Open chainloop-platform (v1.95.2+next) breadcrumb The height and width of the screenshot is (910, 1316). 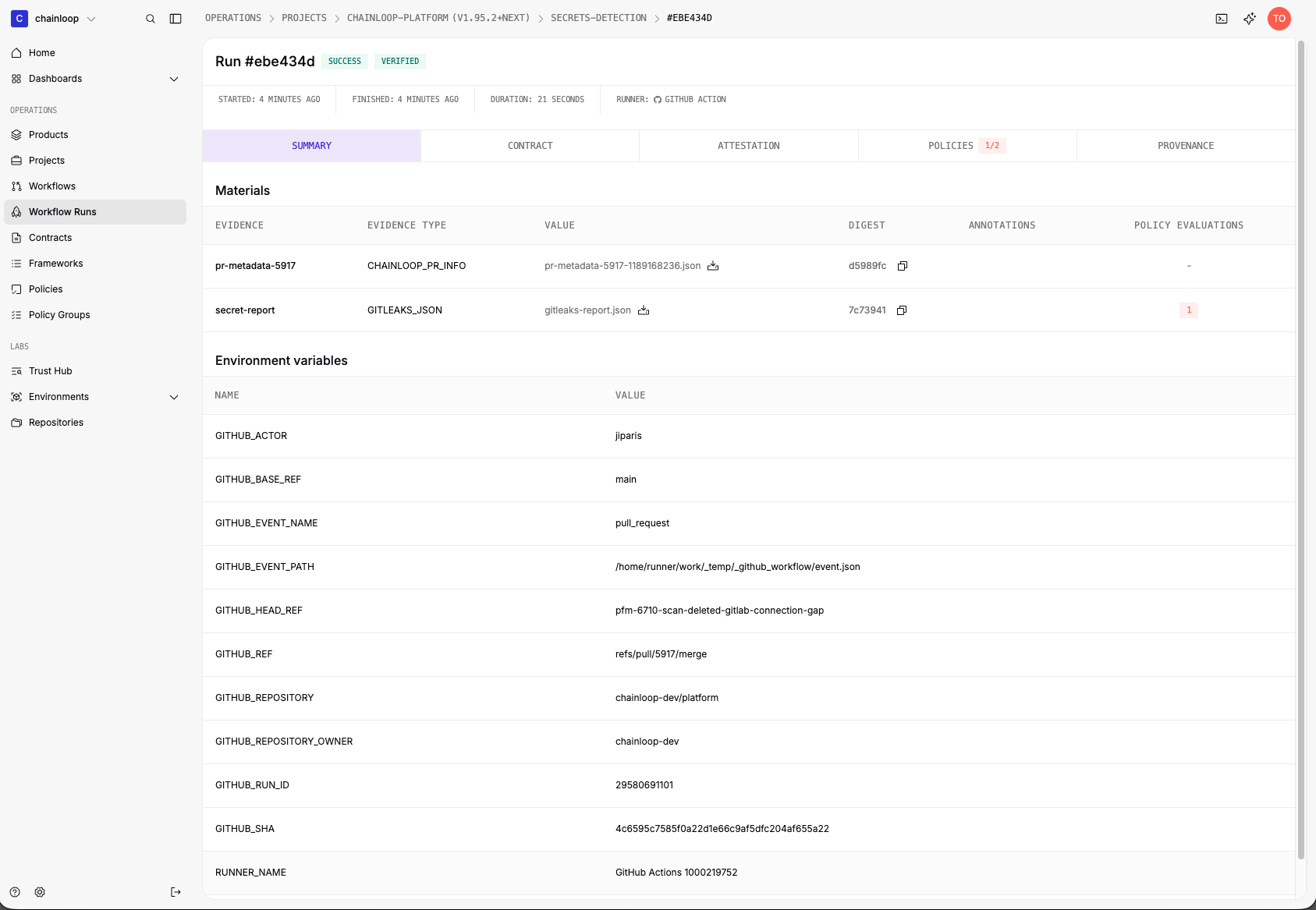(x=438, y=18)
